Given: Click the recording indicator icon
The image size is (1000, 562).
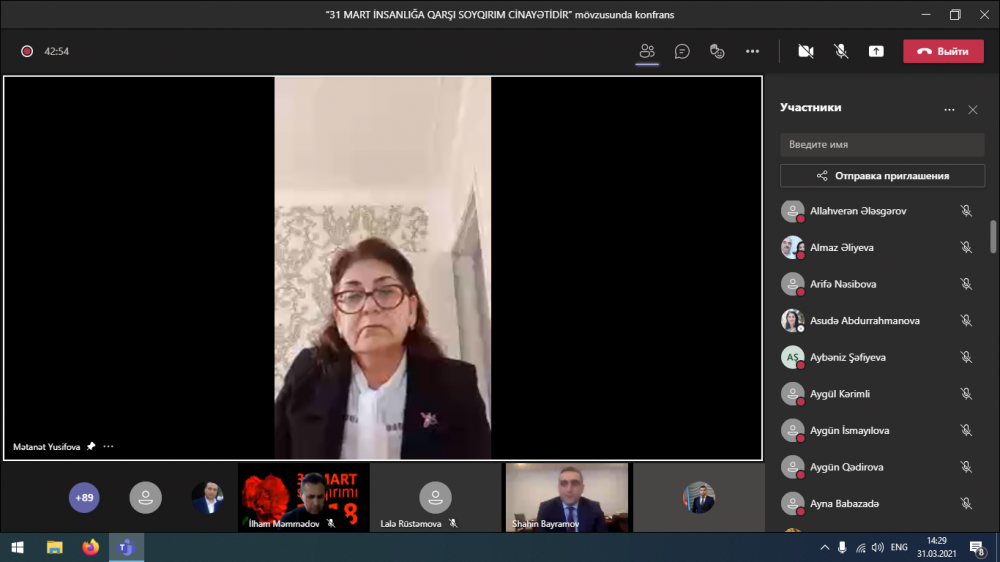Looking at the screenshot, I should click(x=27, y=51).
